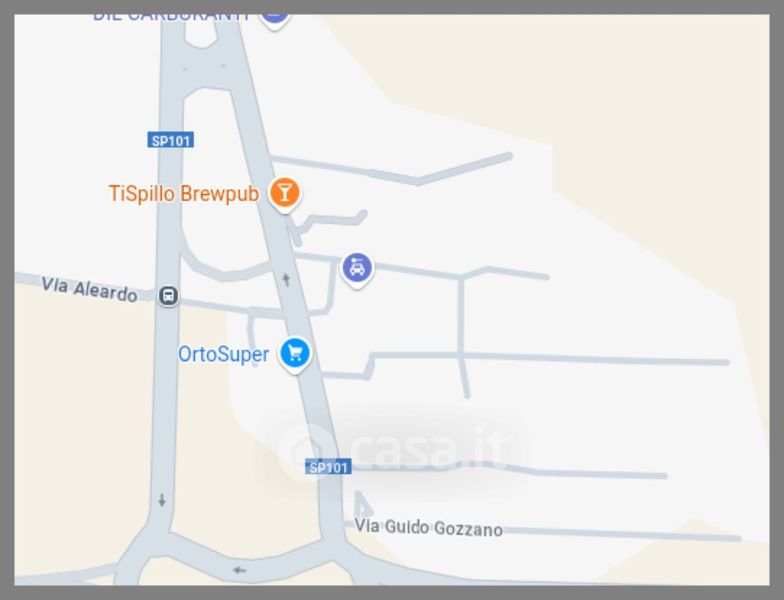Click the purple car service marker
Viewport: 784px width, 600px height.
tap(356, 270)
